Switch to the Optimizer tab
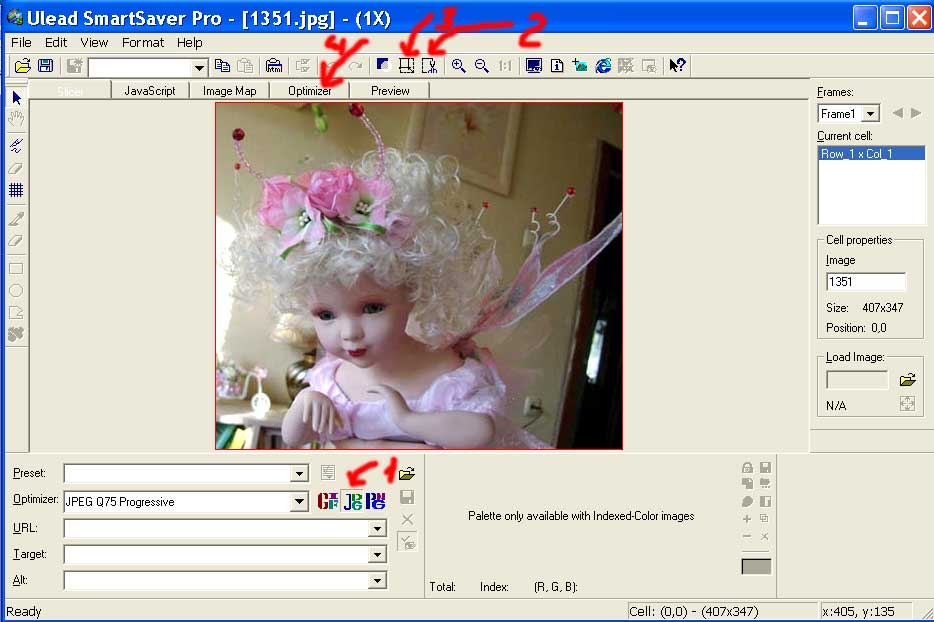934x622 pixels. coord(310,91)
